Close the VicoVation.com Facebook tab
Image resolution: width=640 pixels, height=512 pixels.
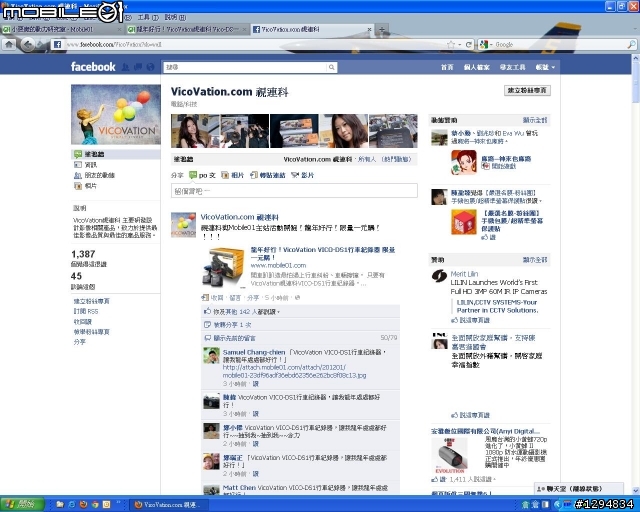click(x=369, y=29)
